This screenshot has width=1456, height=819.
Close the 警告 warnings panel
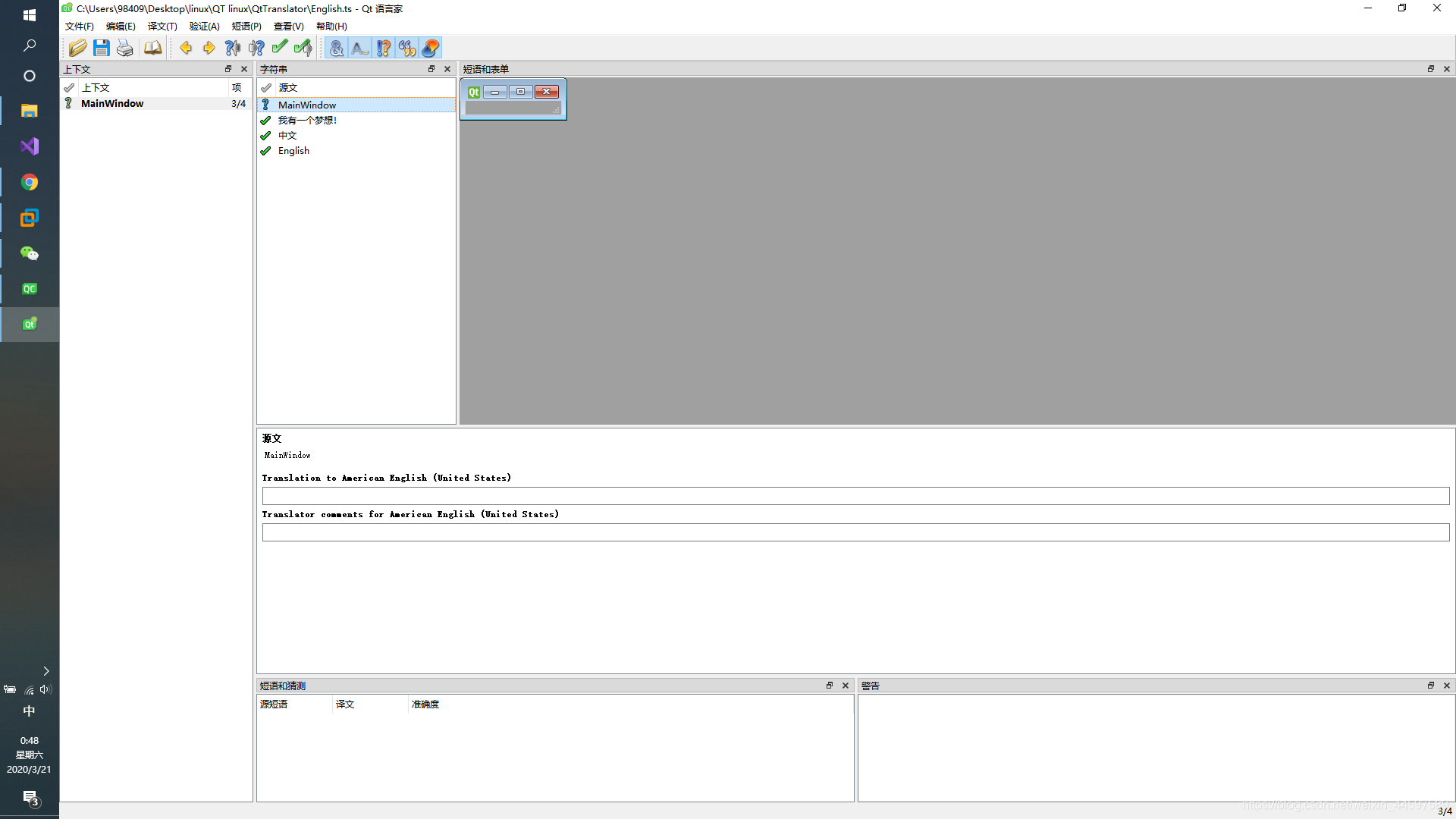click(1447, 686)
